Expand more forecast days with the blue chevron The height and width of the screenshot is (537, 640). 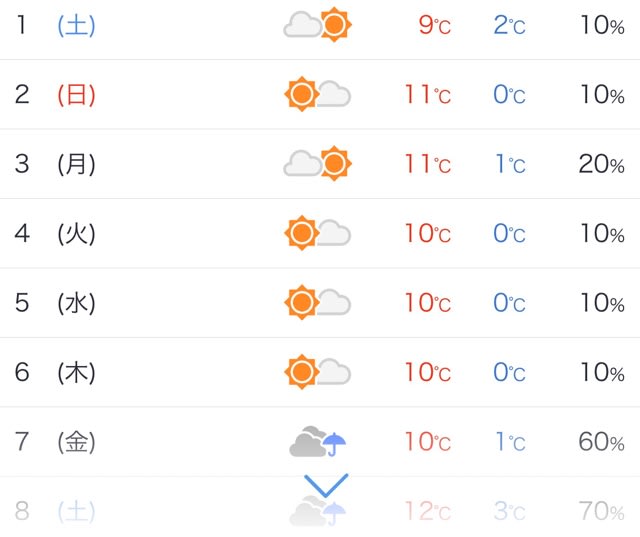(326, 485)
